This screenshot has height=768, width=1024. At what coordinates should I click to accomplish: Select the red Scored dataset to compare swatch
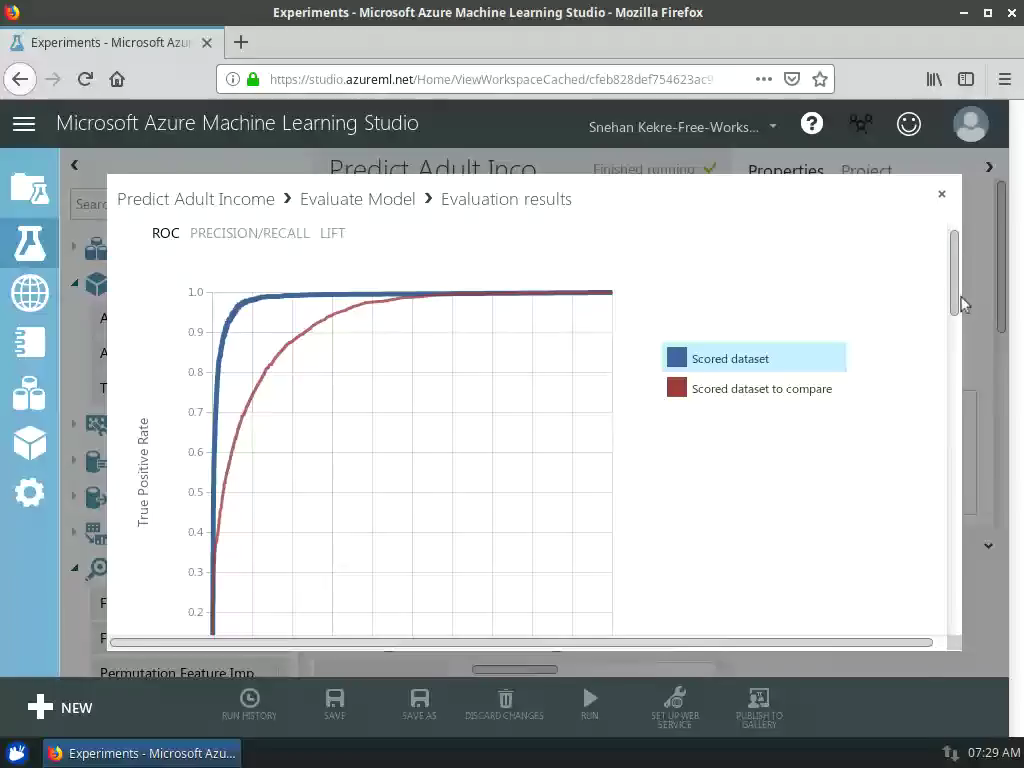pyautogui.click(x=677, y=387)
